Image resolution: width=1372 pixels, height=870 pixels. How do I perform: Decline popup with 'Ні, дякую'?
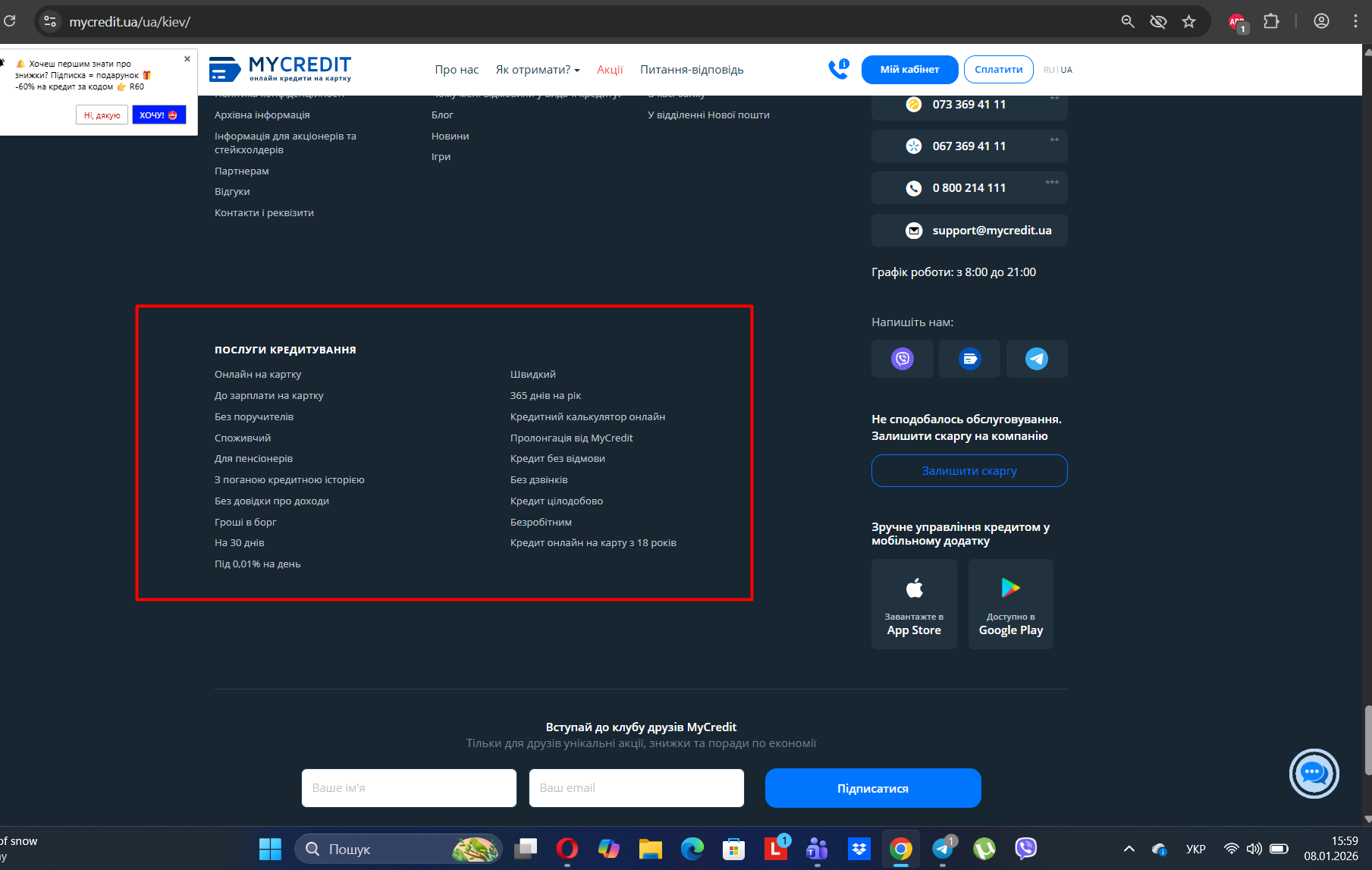[102, 115]
